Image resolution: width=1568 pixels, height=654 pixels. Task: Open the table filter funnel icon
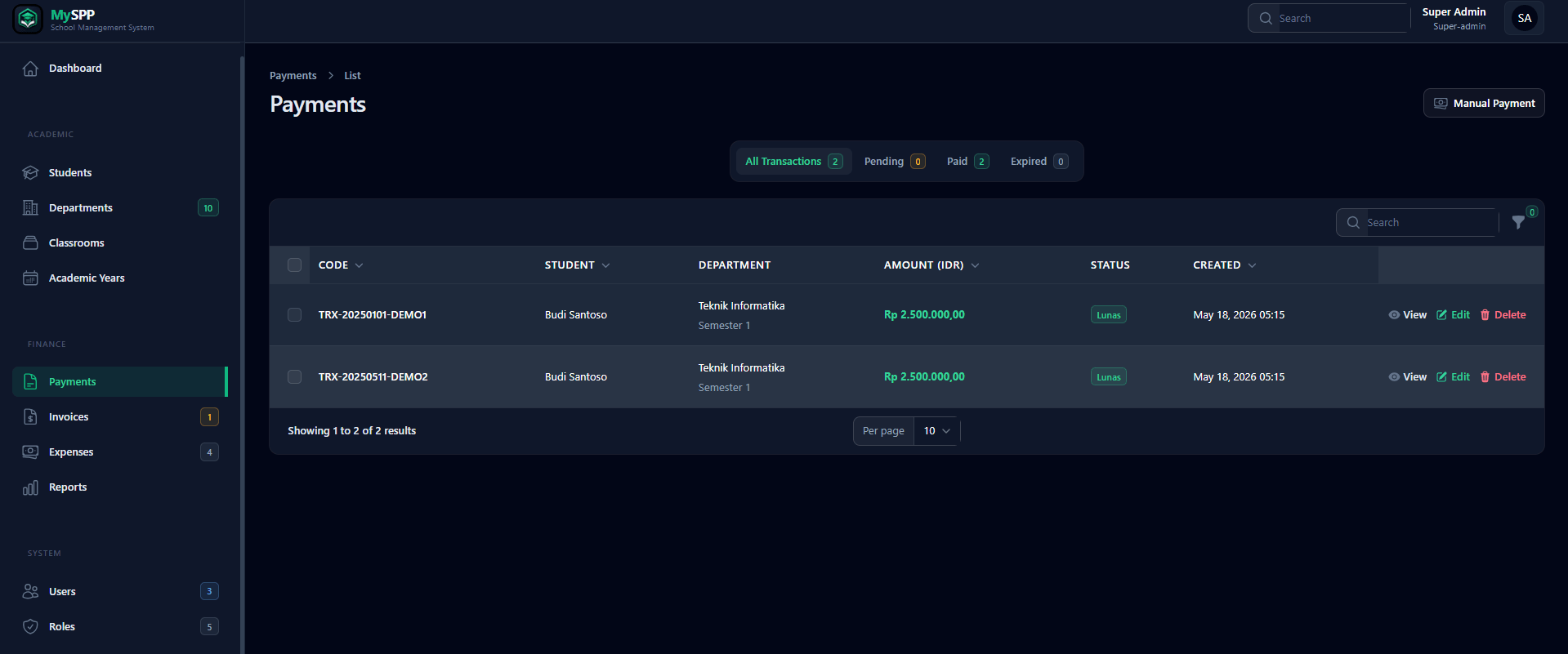pos(1518,222)
